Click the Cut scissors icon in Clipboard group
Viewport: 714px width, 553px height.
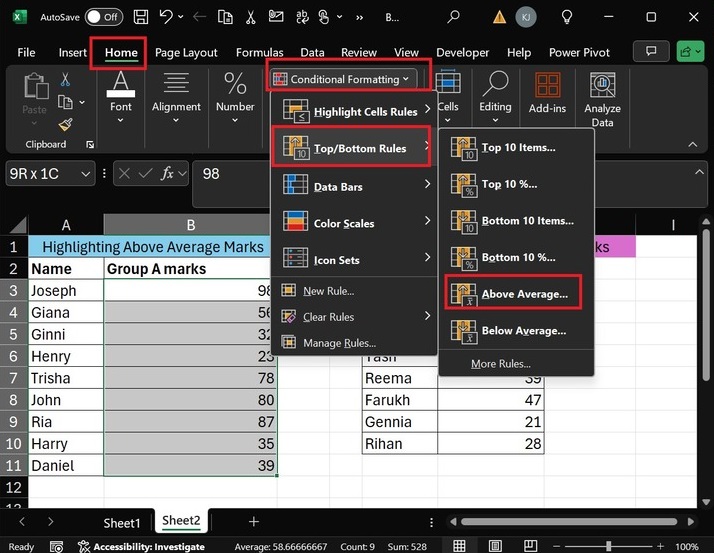pos(66,80)
